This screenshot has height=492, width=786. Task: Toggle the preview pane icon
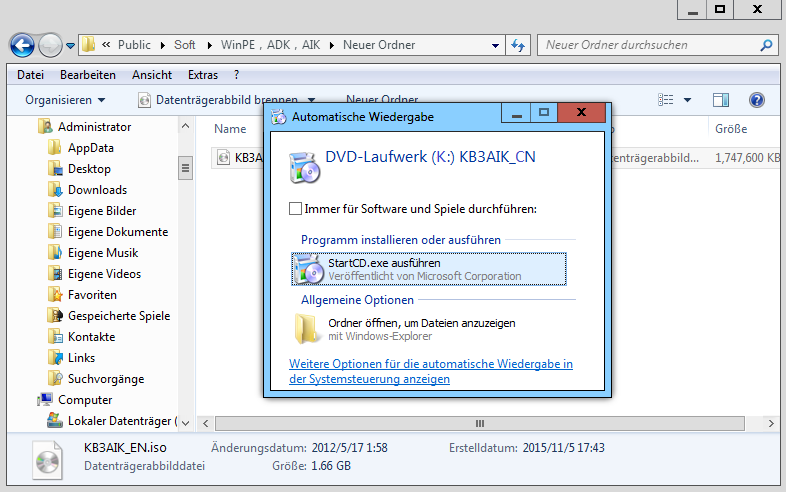point(721,100)
